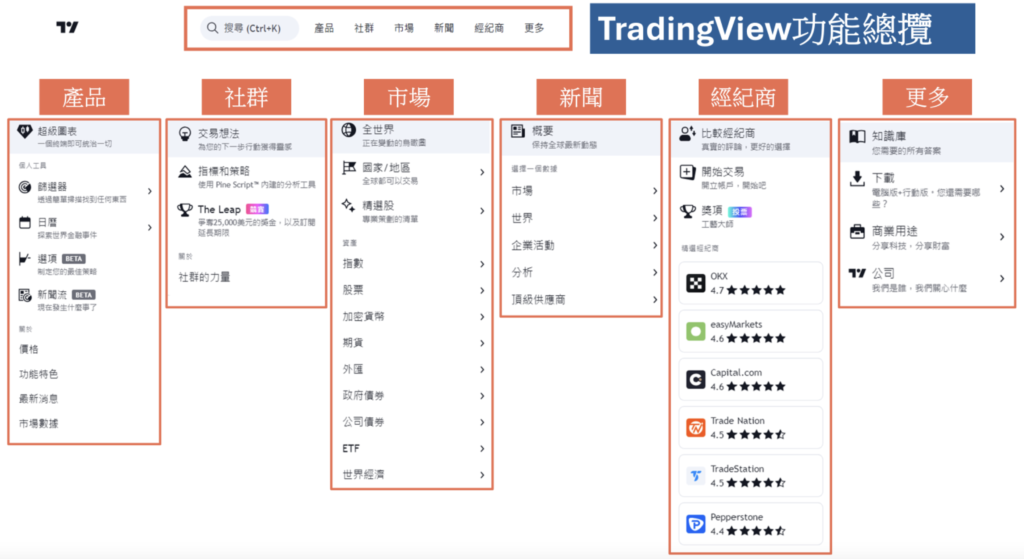Click the Trade Nation broker logo

tap(696, 428)
